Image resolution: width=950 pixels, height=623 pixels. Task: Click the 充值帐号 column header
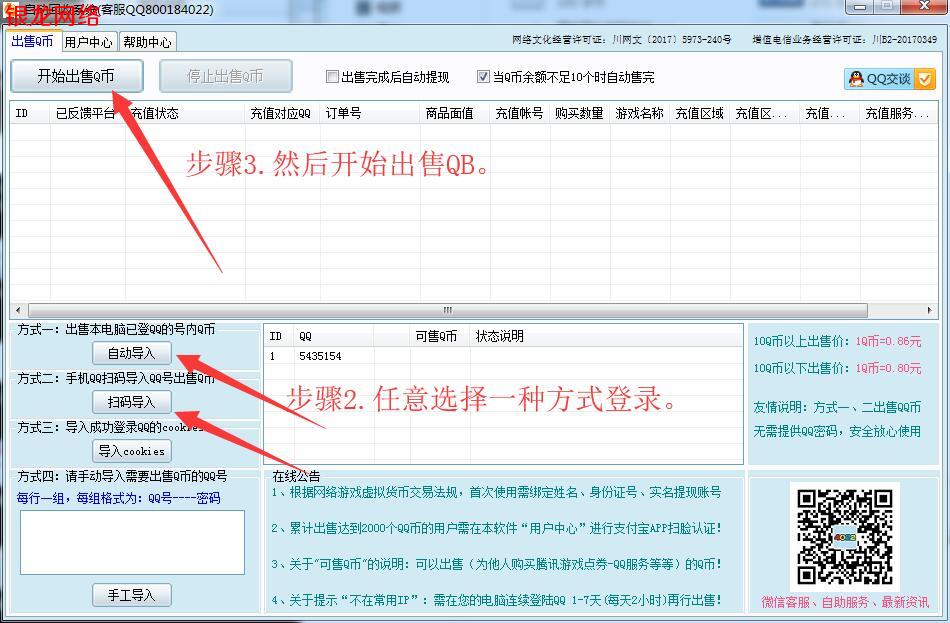pyautogui.click(x=519, y=113)
